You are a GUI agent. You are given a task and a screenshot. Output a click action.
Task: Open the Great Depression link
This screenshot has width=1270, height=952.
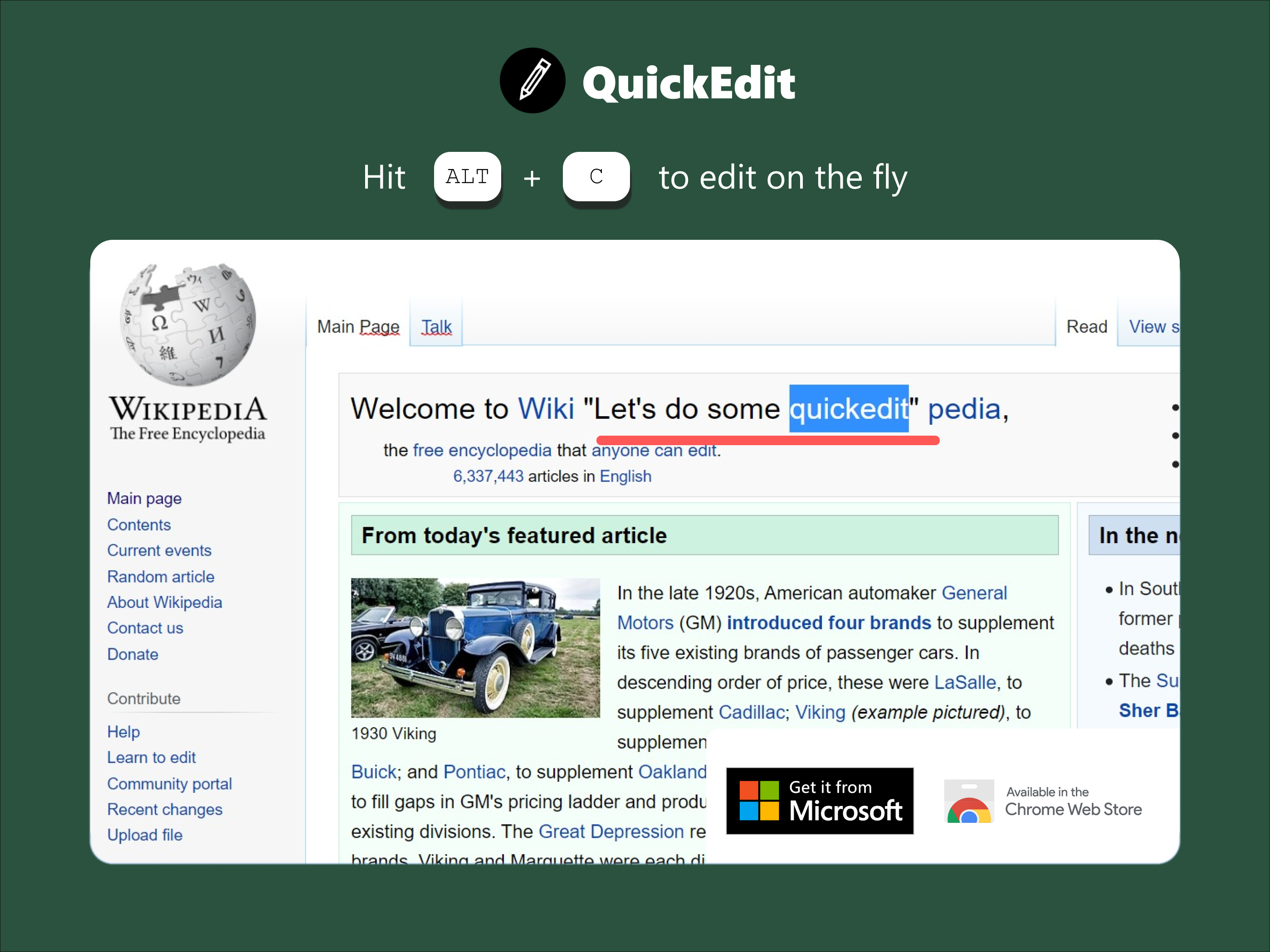click(611, 831)
